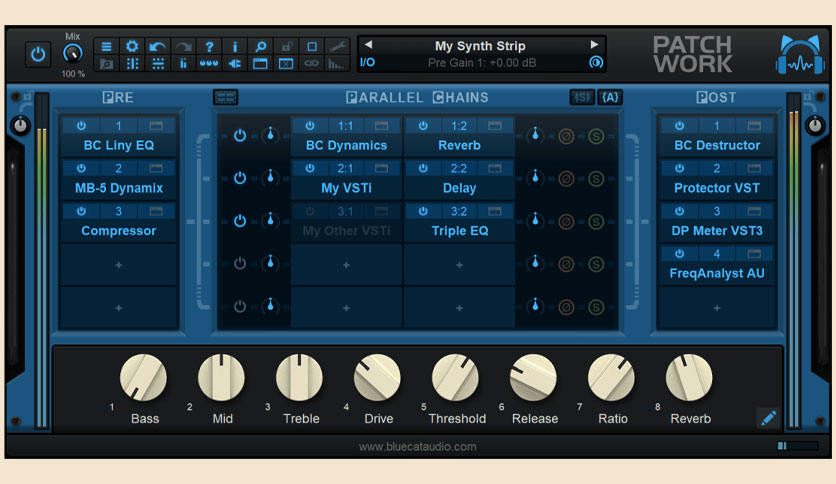
Task: Open editor window icon for slot 2:2 Delay
Action: coord(494,168)
